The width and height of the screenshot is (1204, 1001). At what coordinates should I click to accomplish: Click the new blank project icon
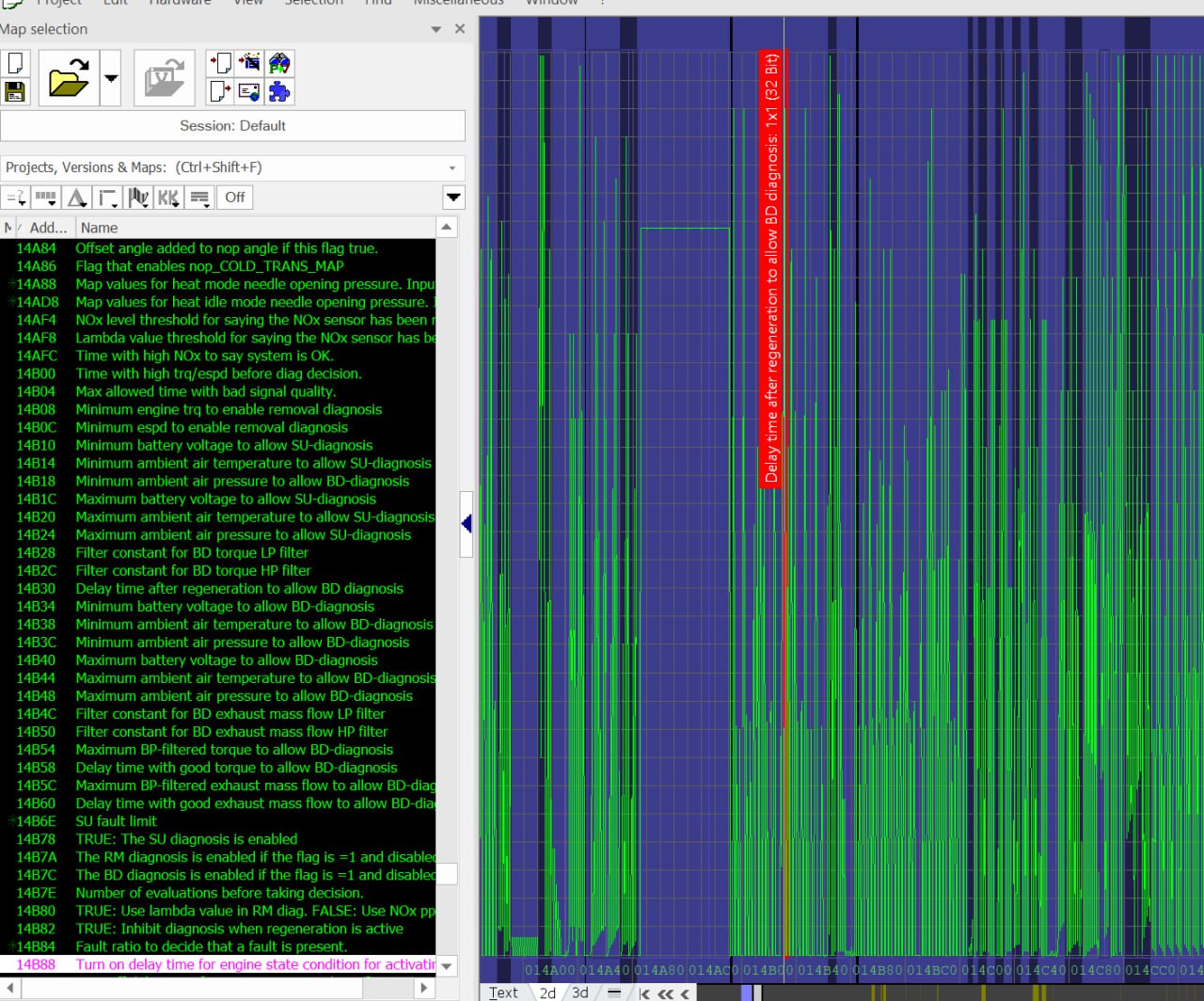coord(15,64)
